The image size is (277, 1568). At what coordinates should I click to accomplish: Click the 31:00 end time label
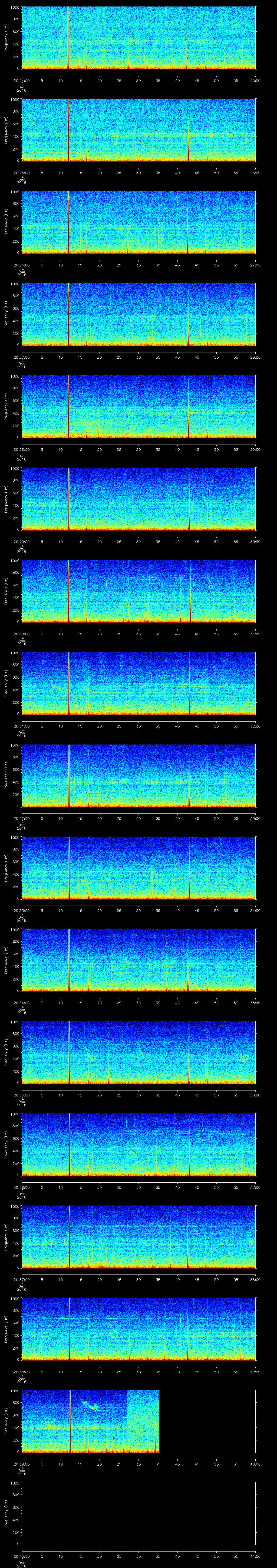(x=255, y=634)
